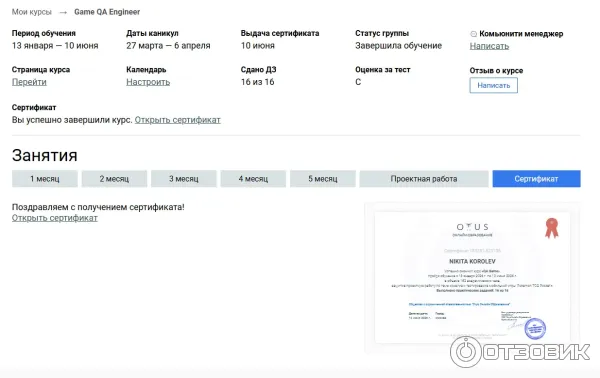The height and width of the screenshot is (378, 600).
Task: Open 'Перейти' link under Страница курса
Action: tap(29, 82)
